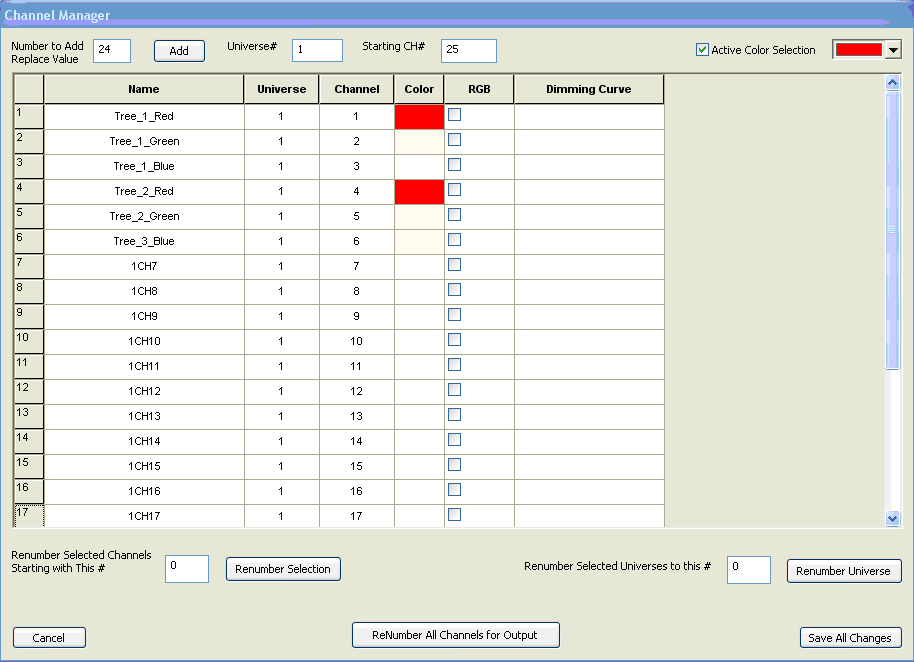Select row header number 7
The image size is (914, 662).
coord(28,266)
